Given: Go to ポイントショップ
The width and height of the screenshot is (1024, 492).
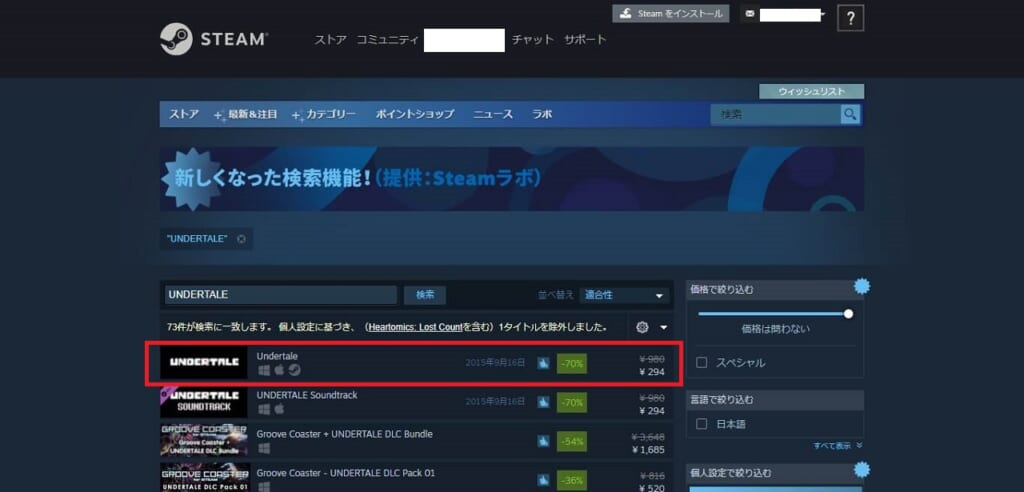Looking at the screenshot, I should point(415,114).
